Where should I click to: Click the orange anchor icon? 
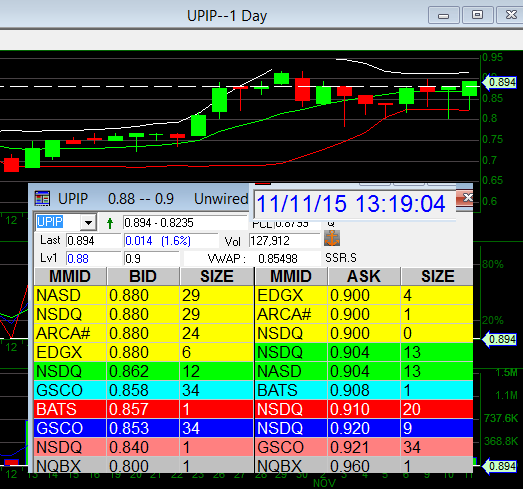click(332, 238)
